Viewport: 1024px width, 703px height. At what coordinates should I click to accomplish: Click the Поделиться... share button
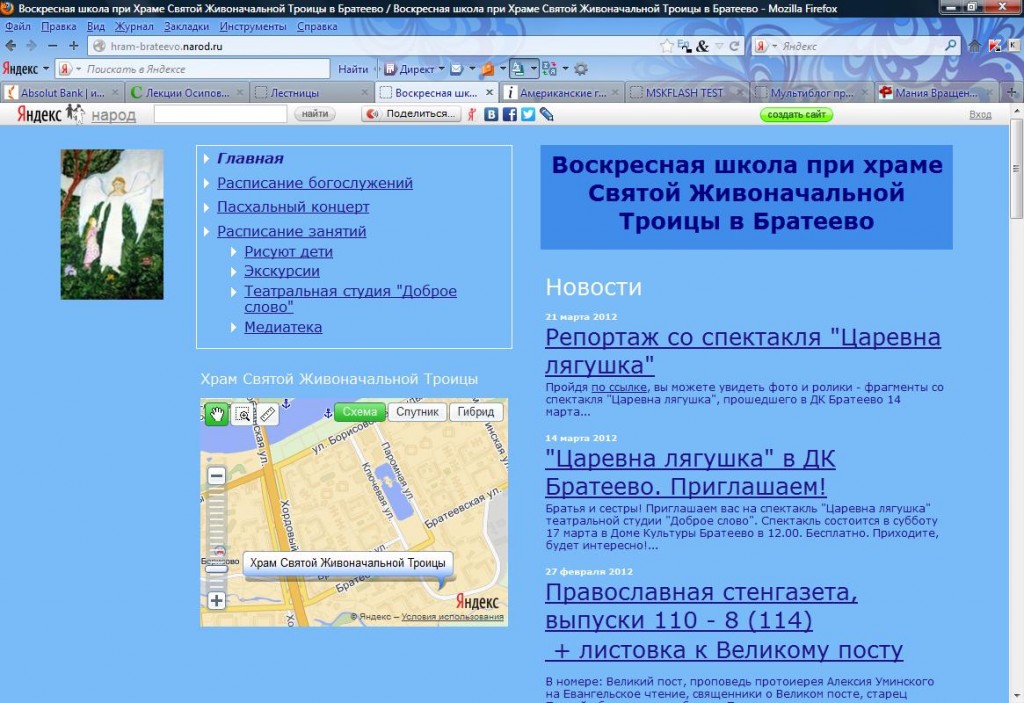[x=412, y=114]
